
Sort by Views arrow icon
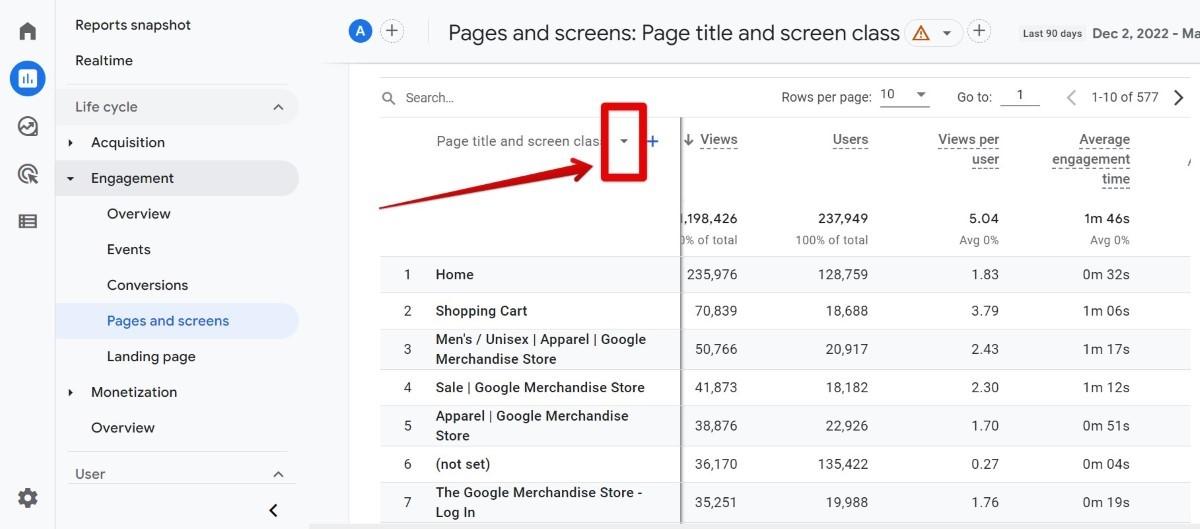688,140
